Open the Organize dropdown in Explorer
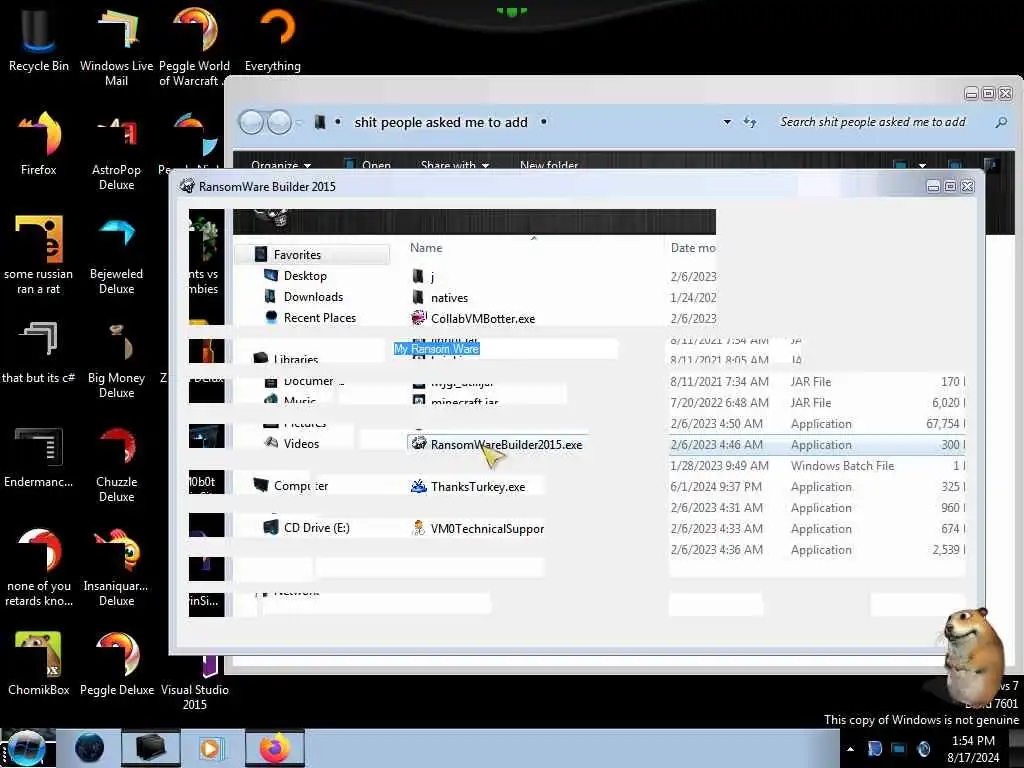The width and height of the screenshot is (1024, 768). click(281, 165)
